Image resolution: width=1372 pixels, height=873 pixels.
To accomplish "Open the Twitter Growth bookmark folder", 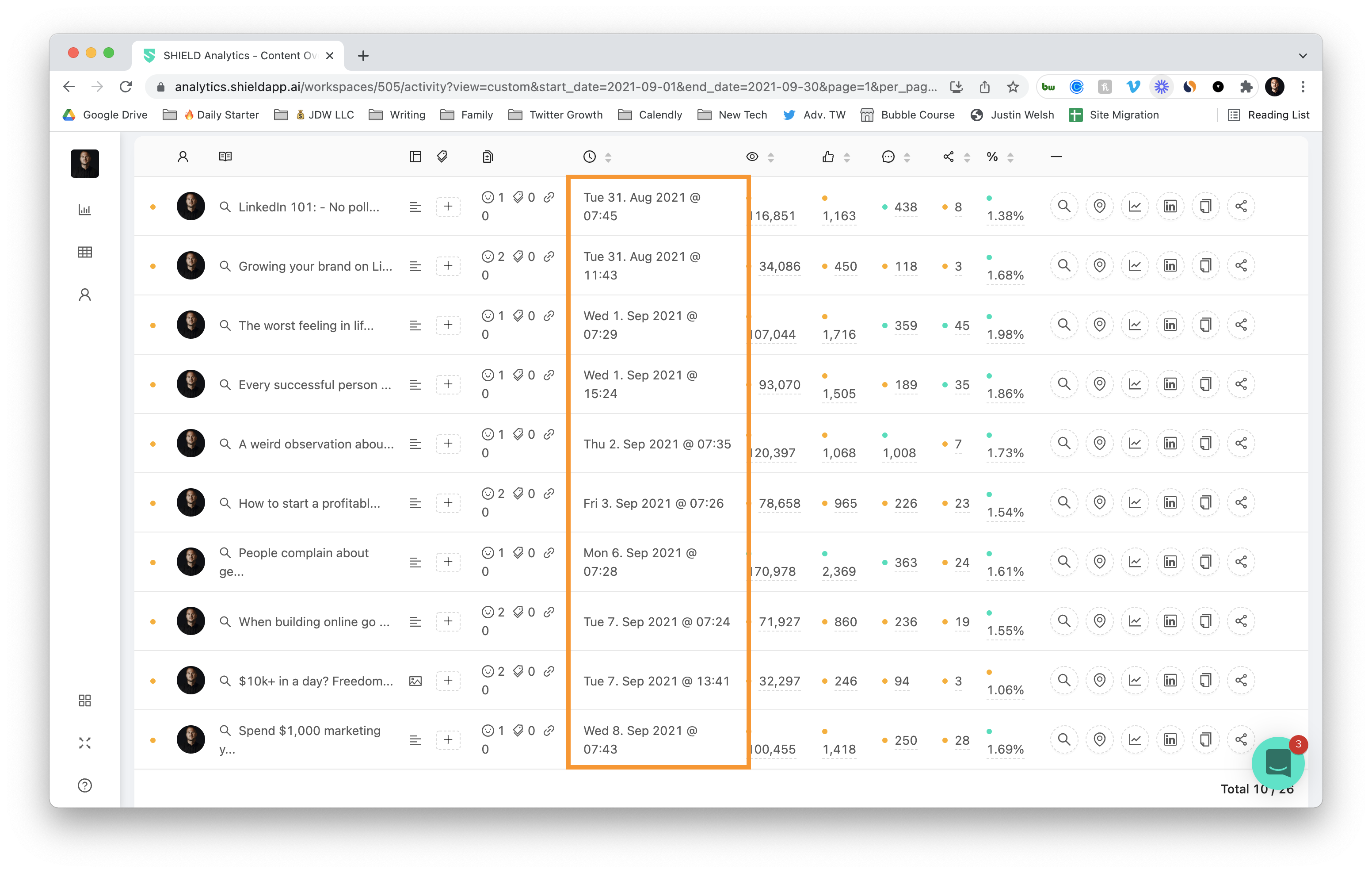I will point(556,115).
